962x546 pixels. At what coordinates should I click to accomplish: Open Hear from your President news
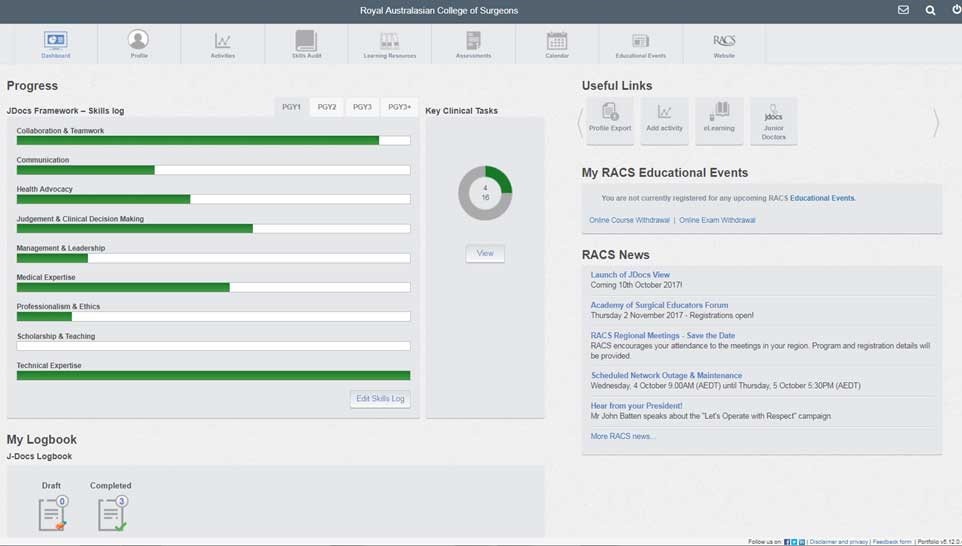pos(636,406)
